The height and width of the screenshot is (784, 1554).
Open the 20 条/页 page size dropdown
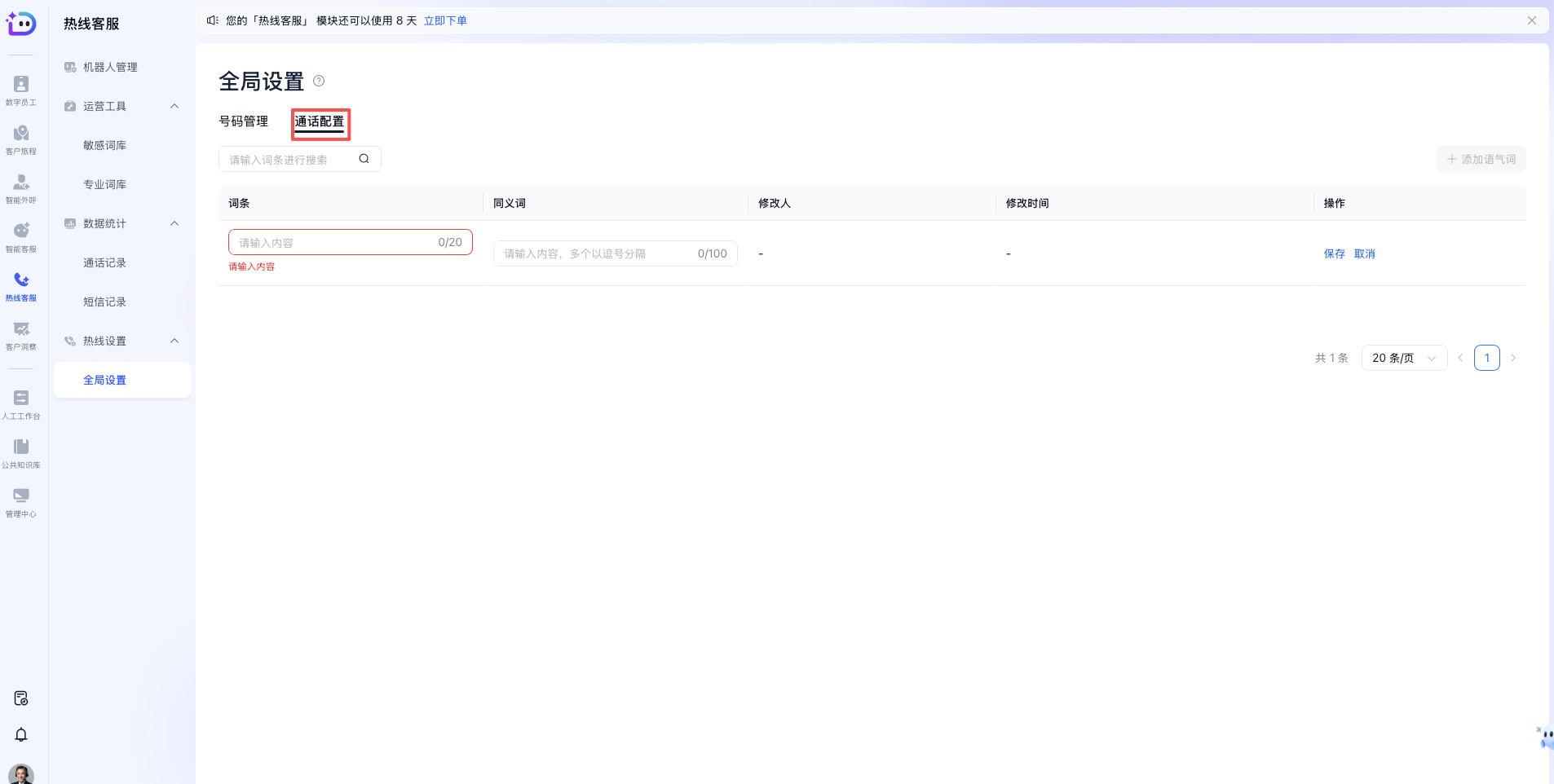[1403, 358]
